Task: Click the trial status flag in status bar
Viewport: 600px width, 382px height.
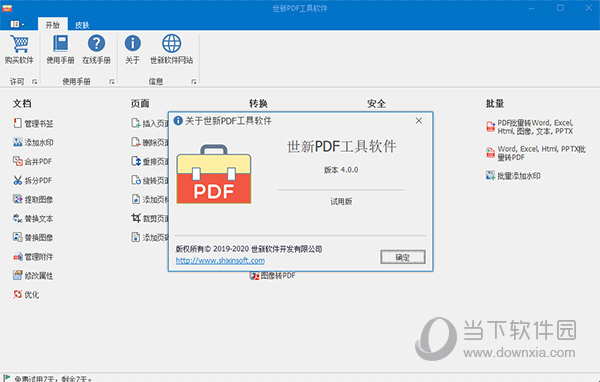Action: 7,378
